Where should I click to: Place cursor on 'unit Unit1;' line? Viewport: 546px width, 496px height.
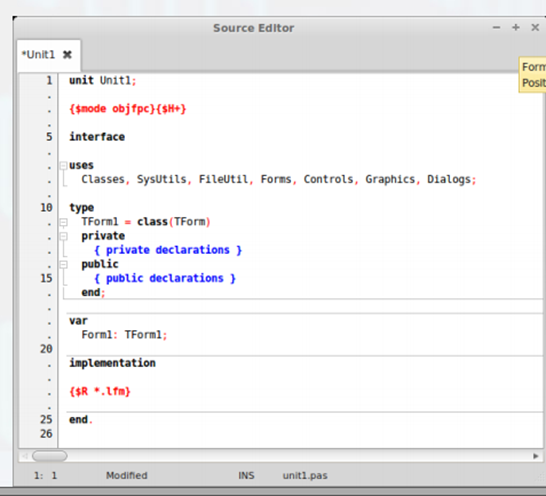tap(103, 80)
